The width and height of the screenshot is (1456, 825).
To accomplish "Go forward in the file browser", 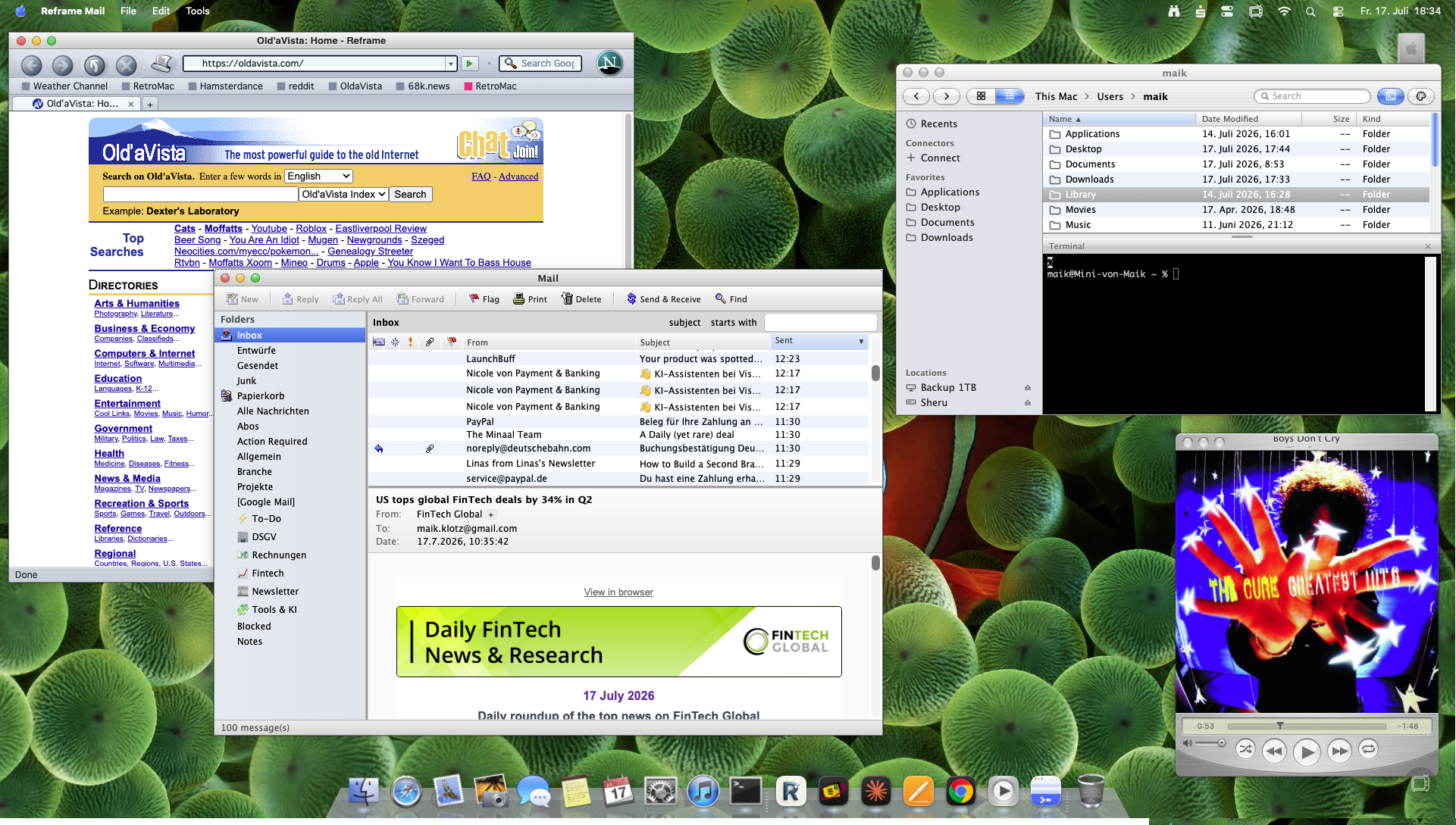I will [946, 96].
